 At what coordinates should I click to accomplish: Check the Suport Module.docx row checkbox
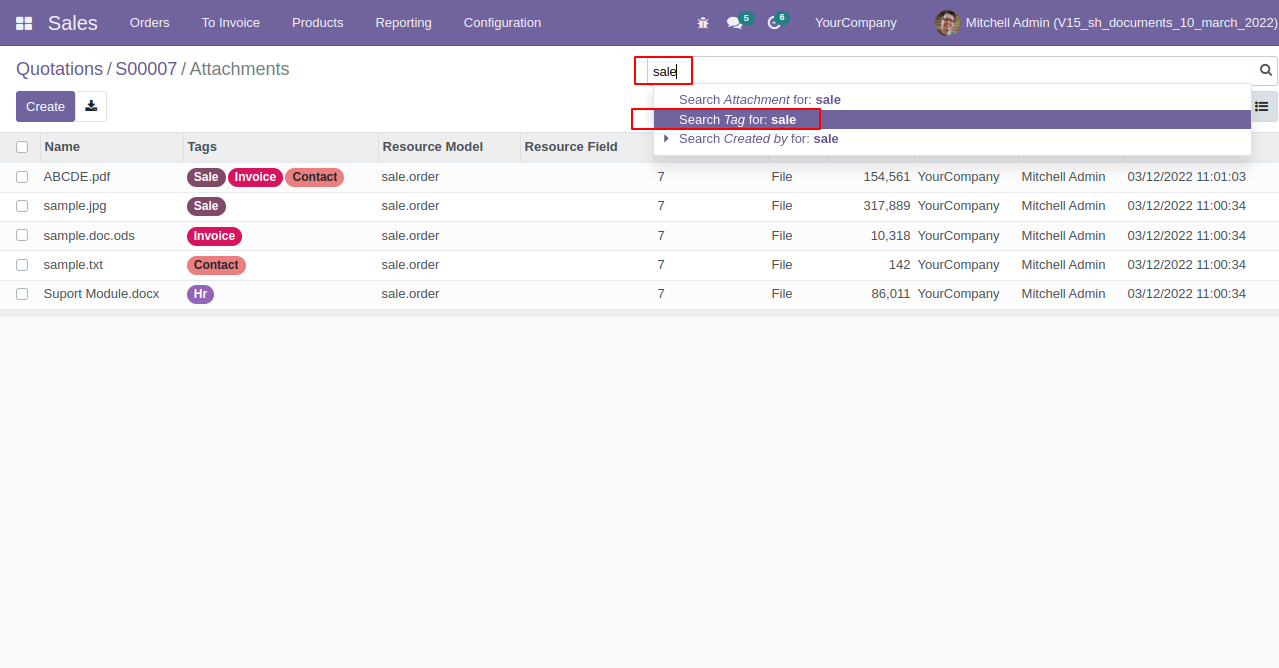22,294
